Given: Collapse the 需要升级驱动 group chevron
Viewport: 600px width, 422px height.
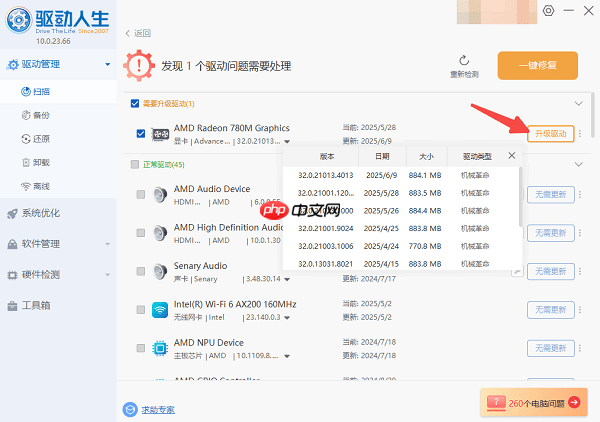Looking at the screenshot, I should (x=579, y=104).
